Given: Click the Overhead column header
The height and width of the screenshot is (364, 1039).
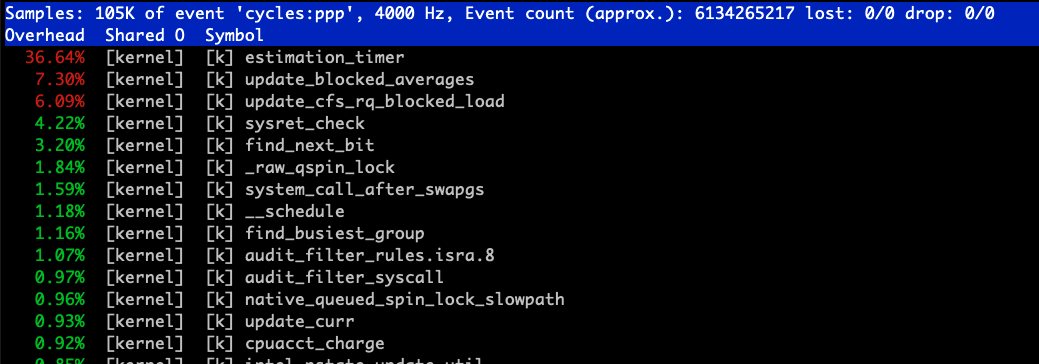Looking at the screenshot, I should 45,35.
